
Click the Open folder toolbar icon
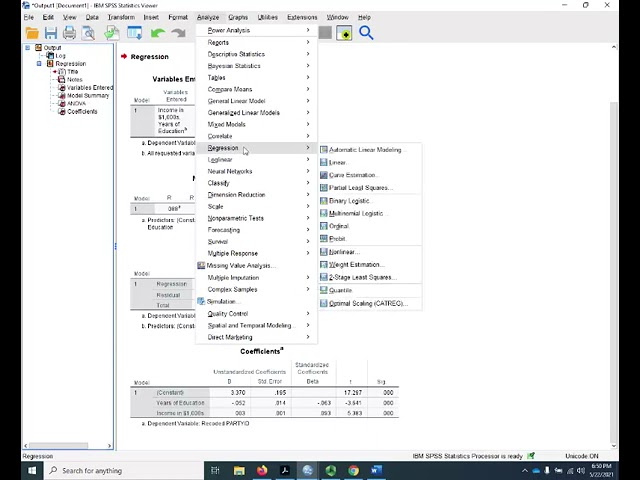[32, 33]
